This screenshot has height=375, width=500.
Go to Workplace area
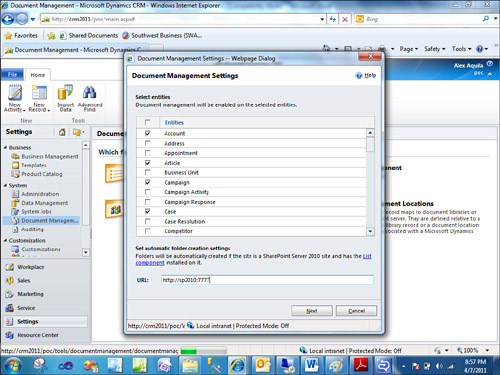[30, 267]
